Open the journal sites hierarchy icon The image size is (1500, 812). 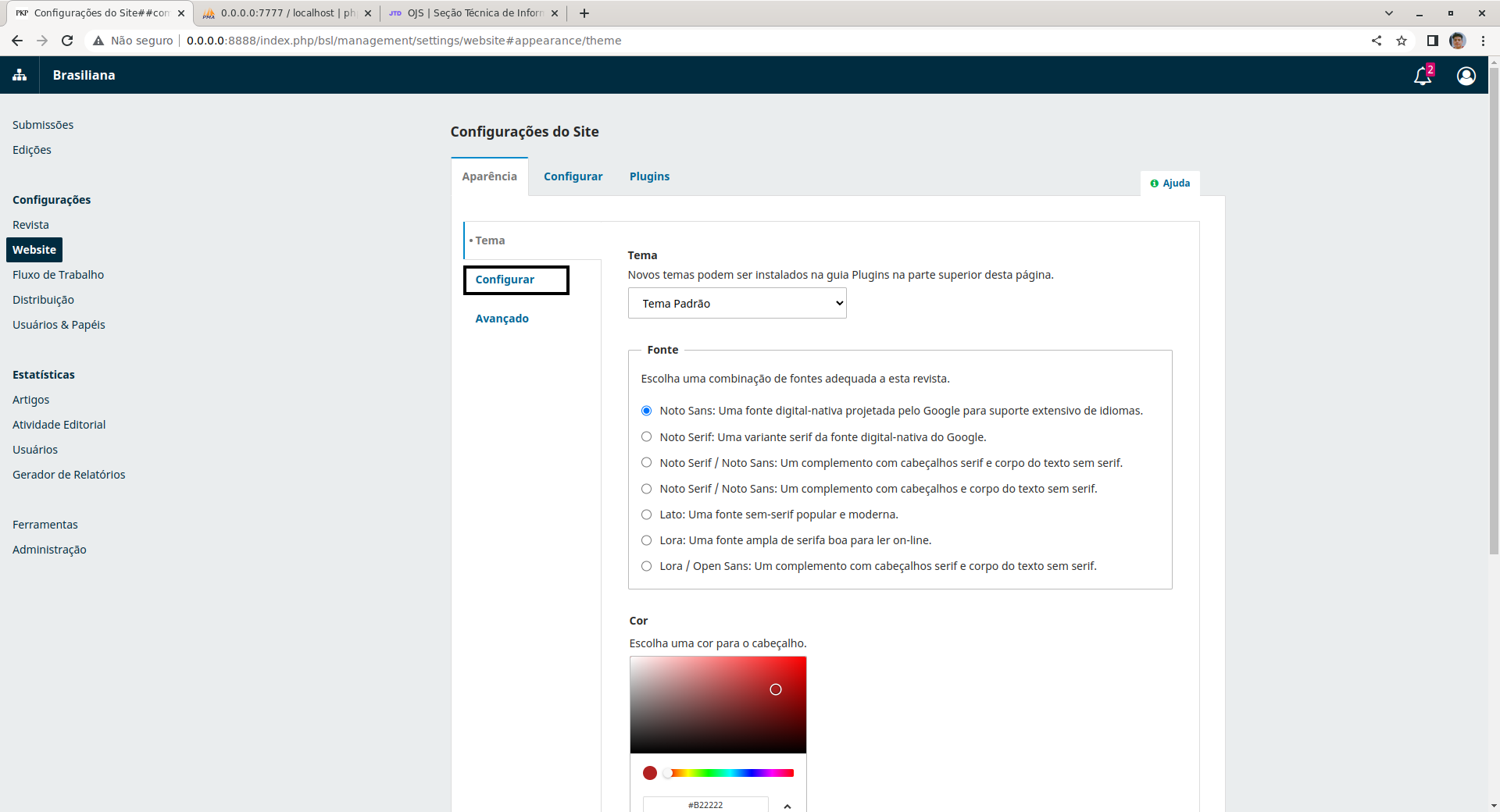coord(20,75)
